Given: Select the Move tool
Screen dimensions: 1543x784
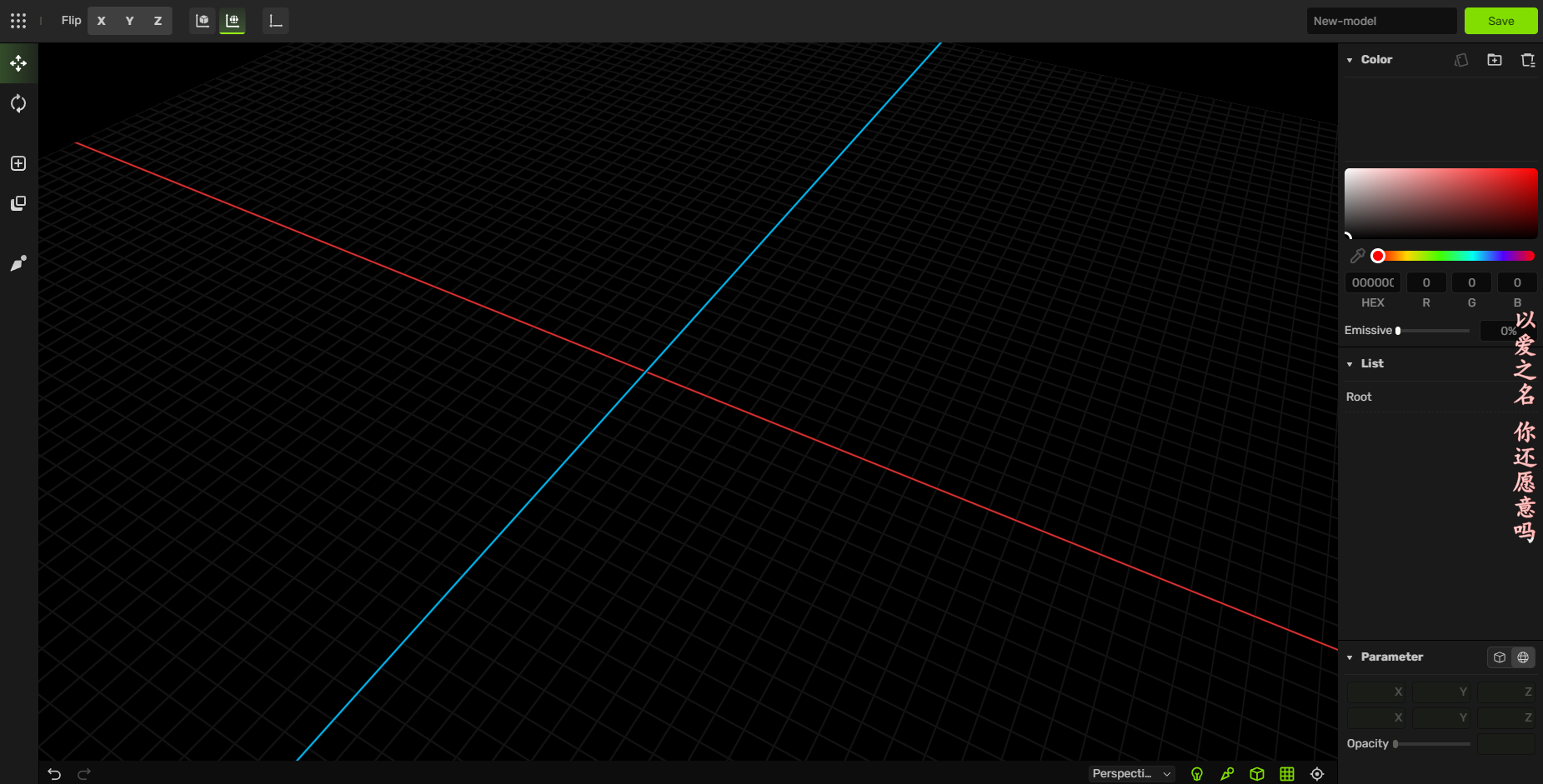Looking at the screenshot, I should (18, 63).
